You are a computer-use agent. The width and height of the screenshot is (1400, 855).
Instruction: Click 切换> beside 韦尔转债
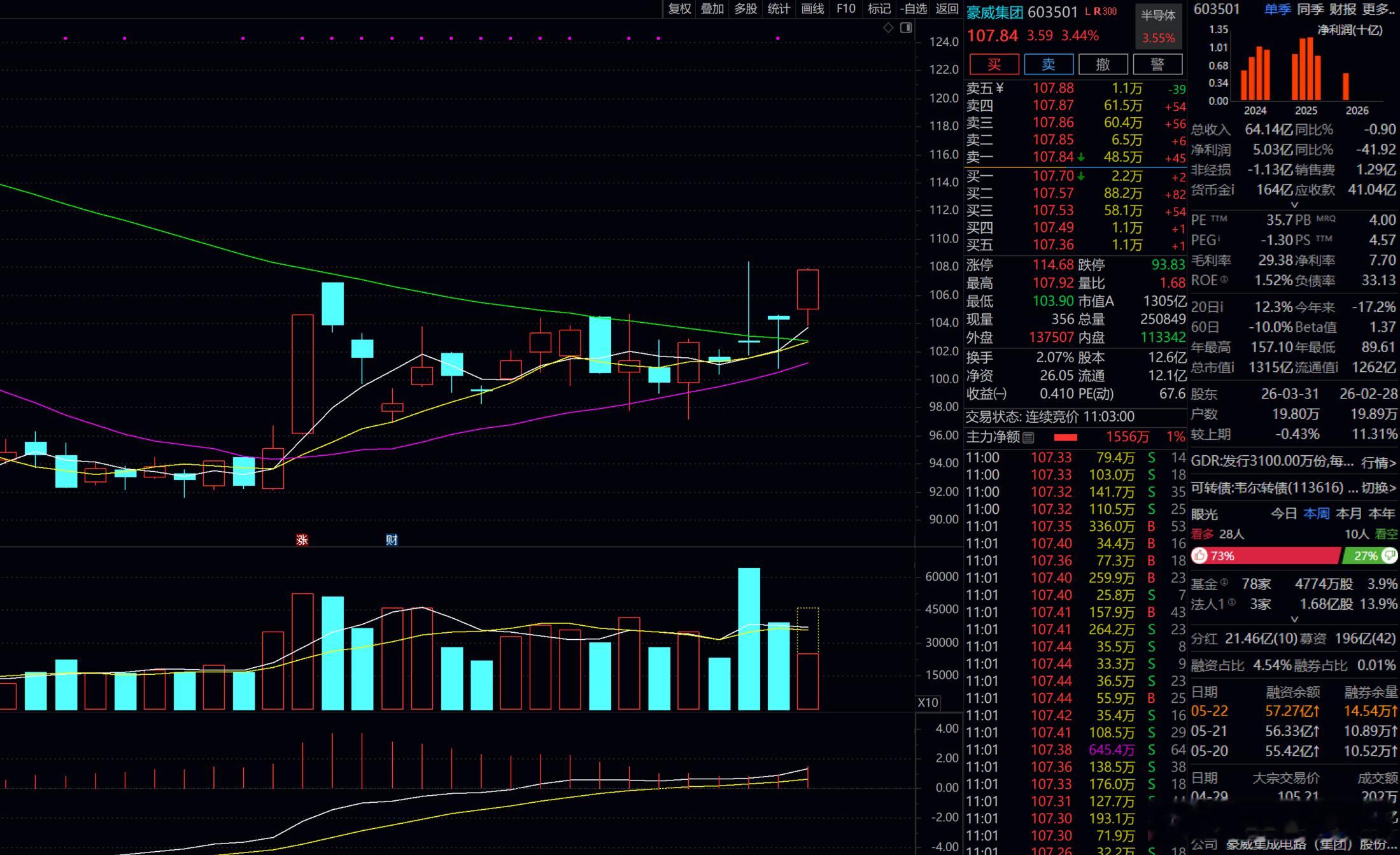click(1378, 488)
